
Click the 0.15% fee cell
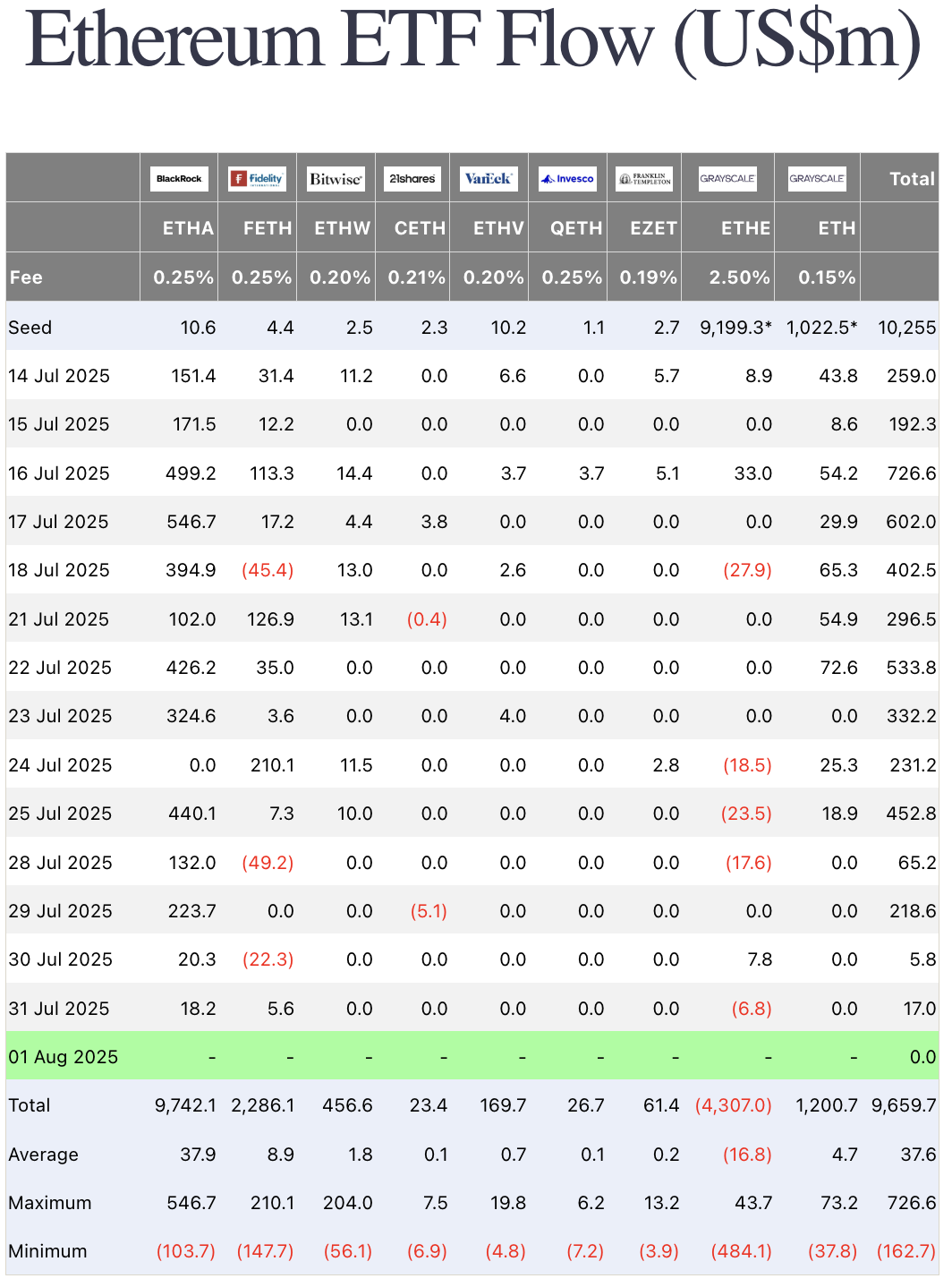[x=827, y=277]
